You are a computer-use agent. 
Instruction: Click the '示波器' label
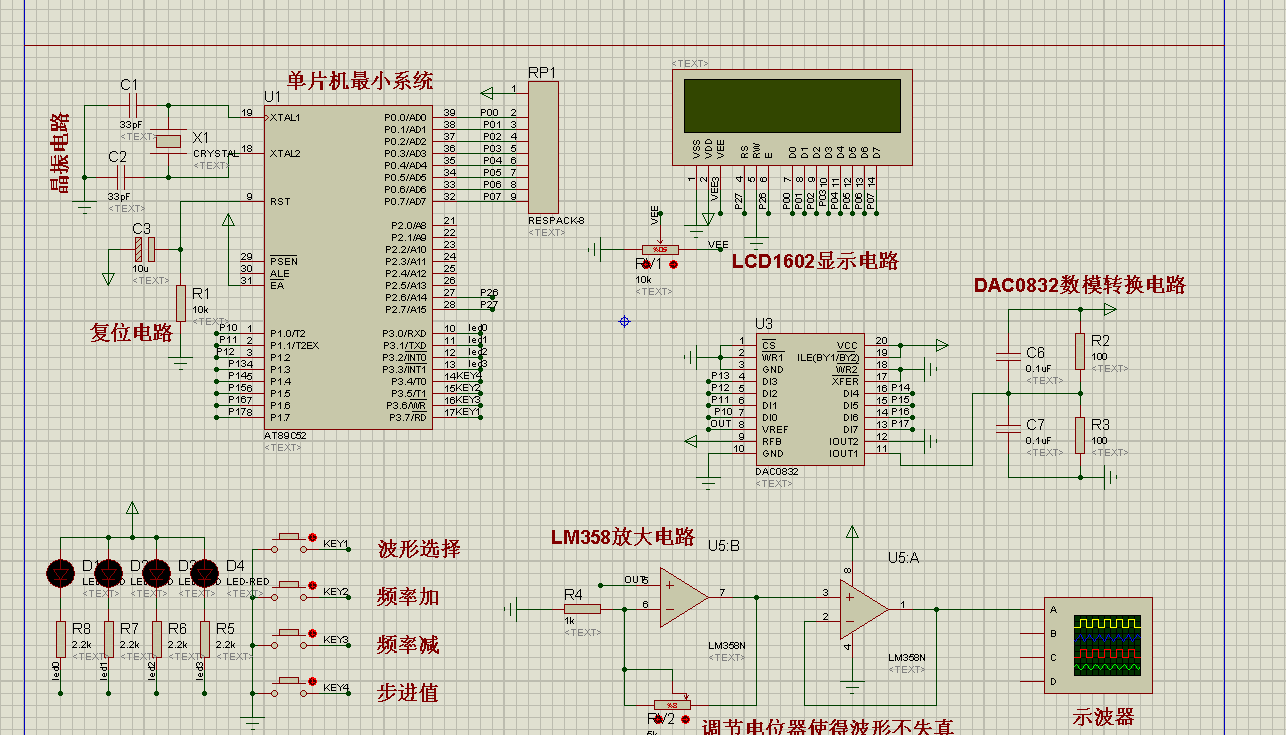point(1103,717)
